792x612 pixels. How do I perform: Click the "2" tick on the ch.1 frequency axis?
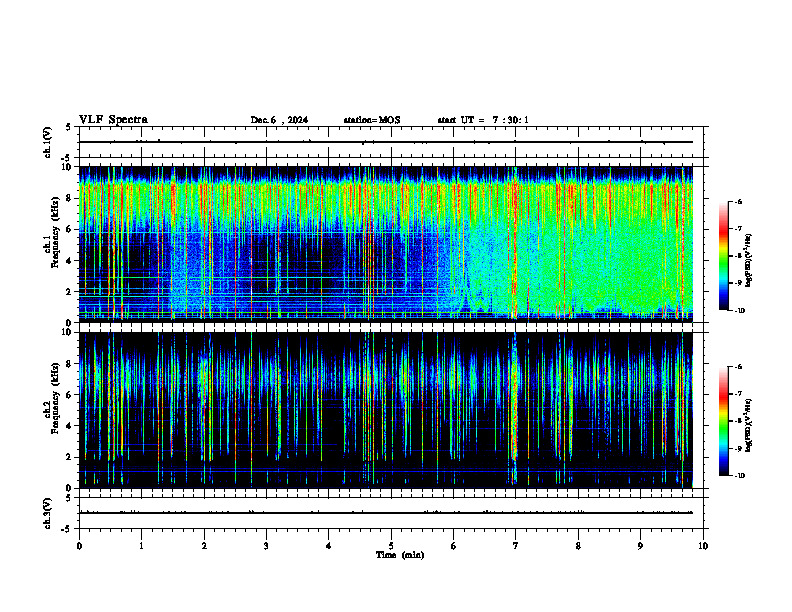71,292
